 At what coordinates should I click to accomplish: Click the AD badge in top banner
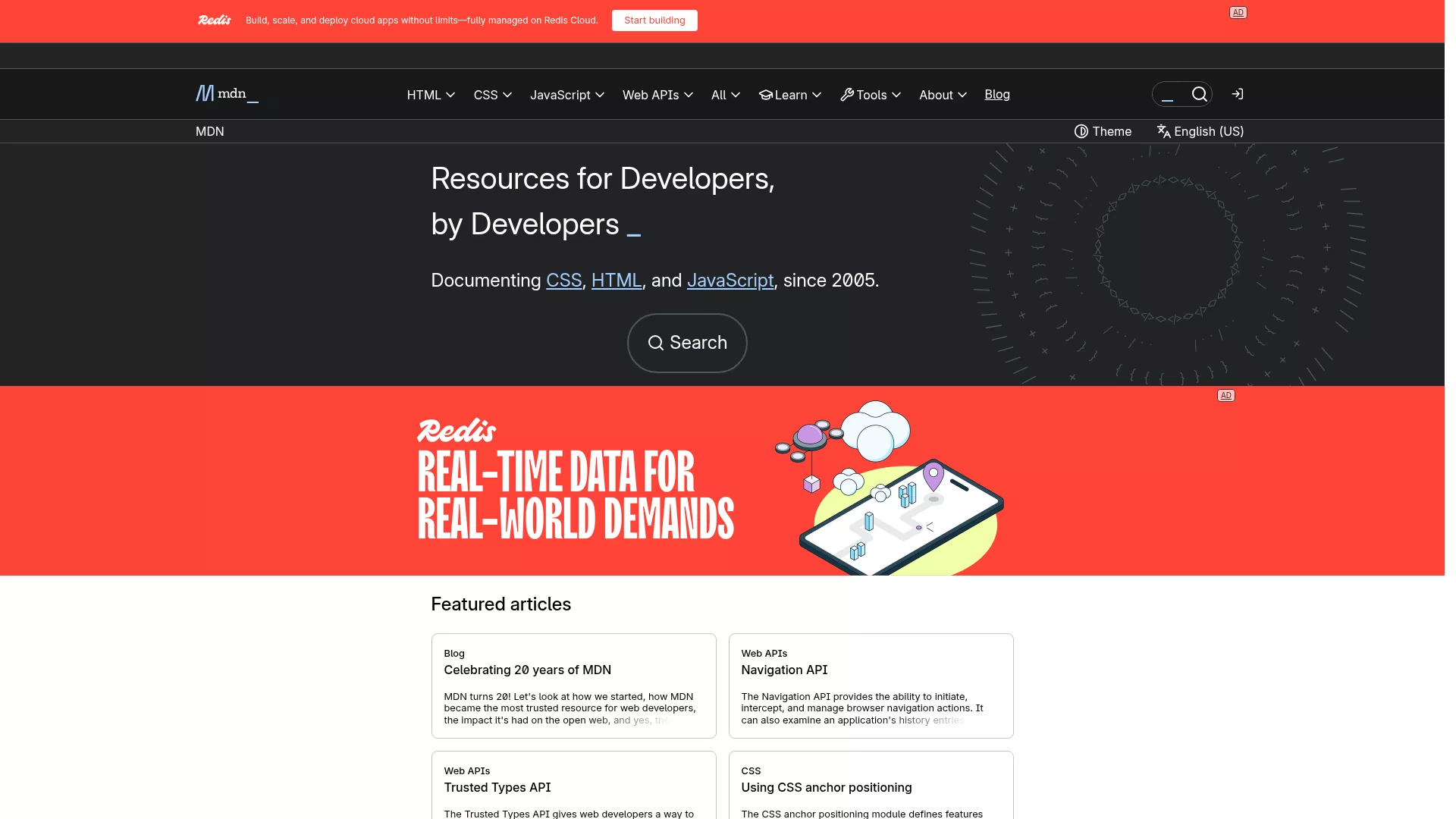coord(1238,13)
